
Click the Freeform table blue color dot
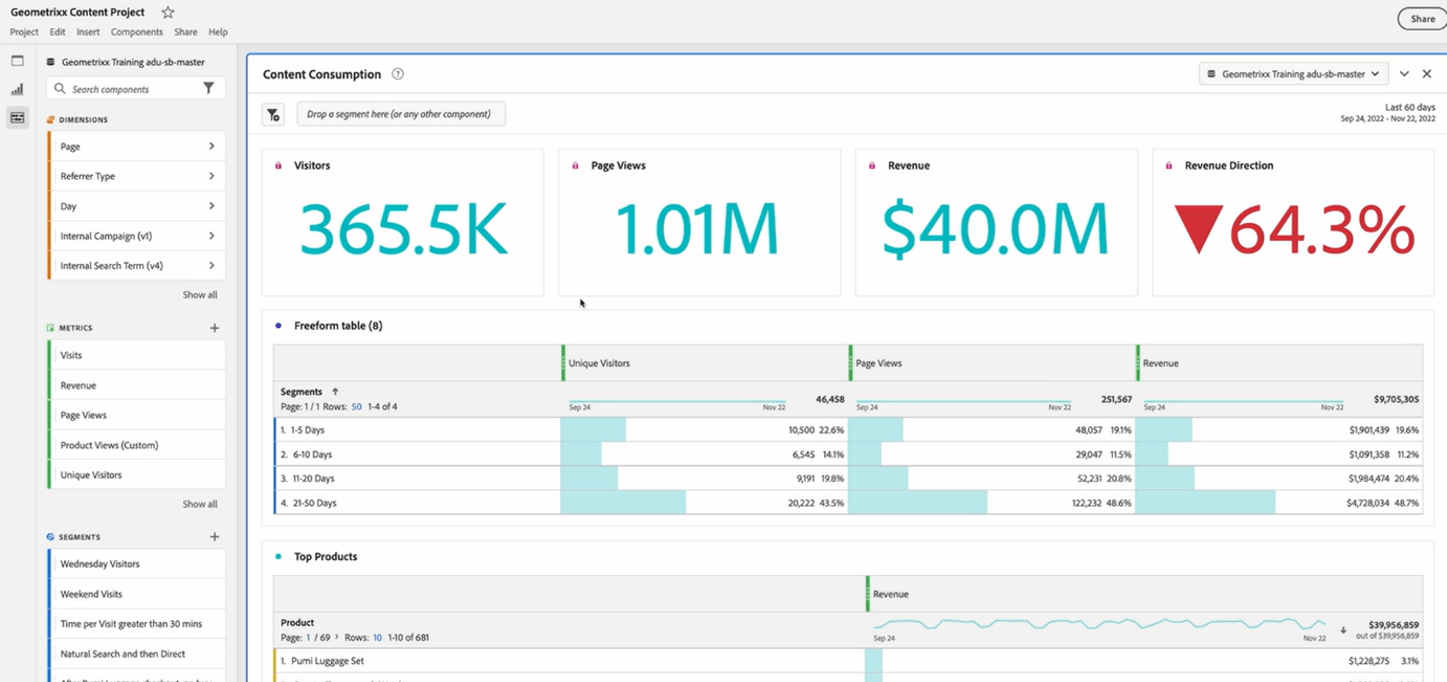pos(278,326)
